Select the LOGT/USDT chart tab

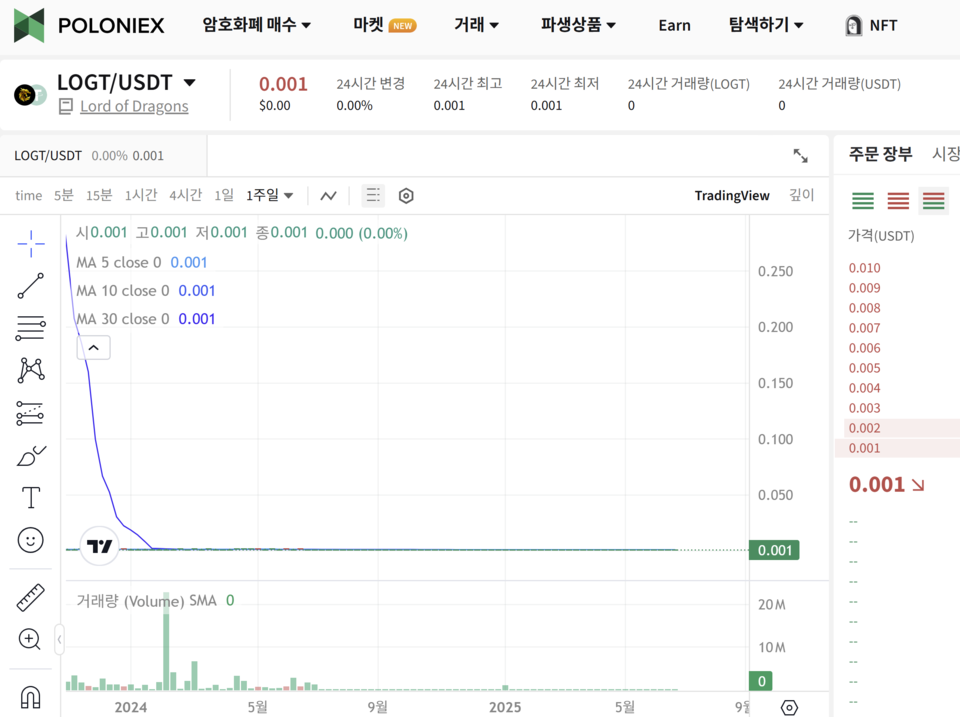103,156
